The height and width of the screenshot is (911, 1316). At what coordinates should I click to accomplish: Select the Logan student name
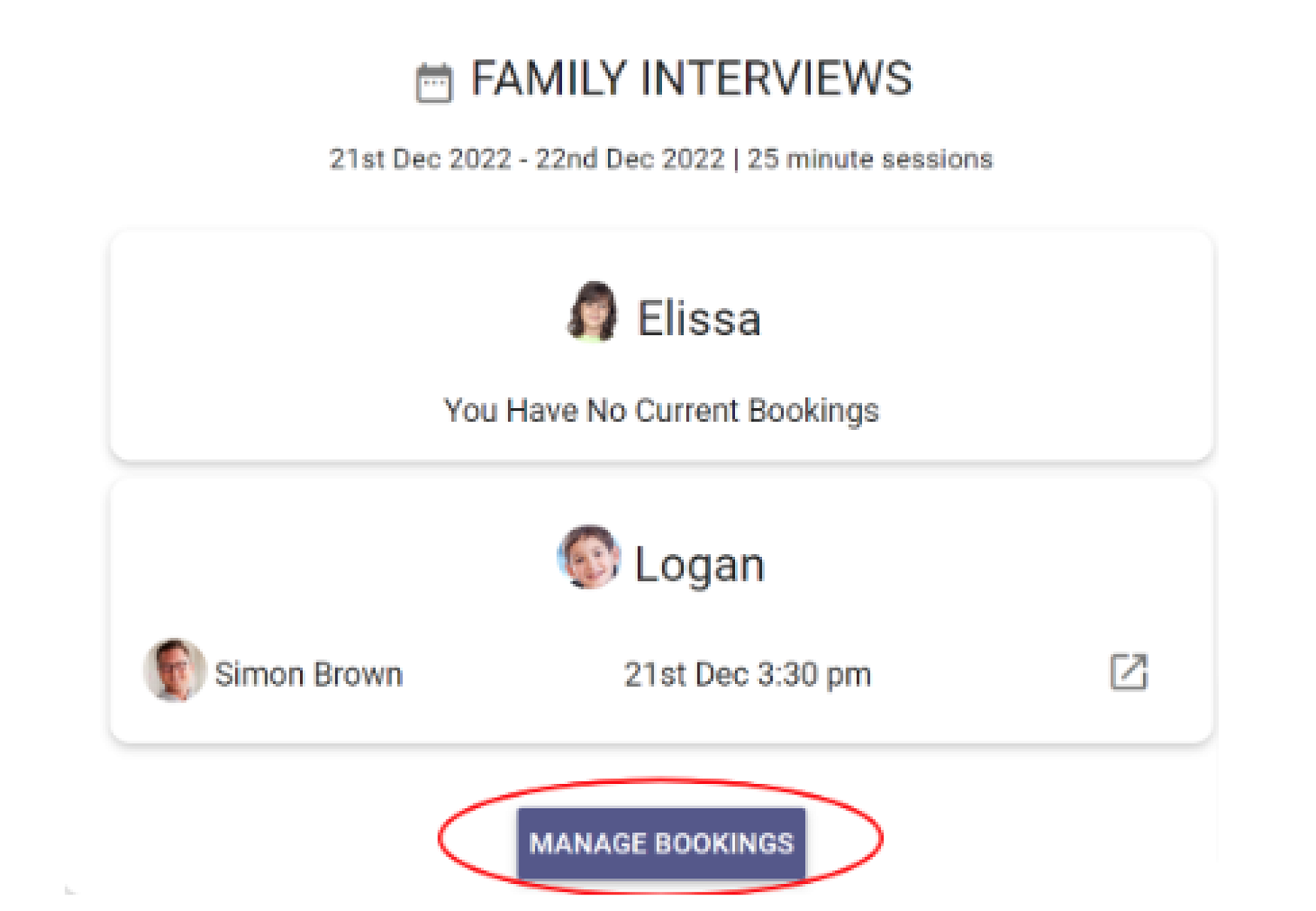click(699, 565)
